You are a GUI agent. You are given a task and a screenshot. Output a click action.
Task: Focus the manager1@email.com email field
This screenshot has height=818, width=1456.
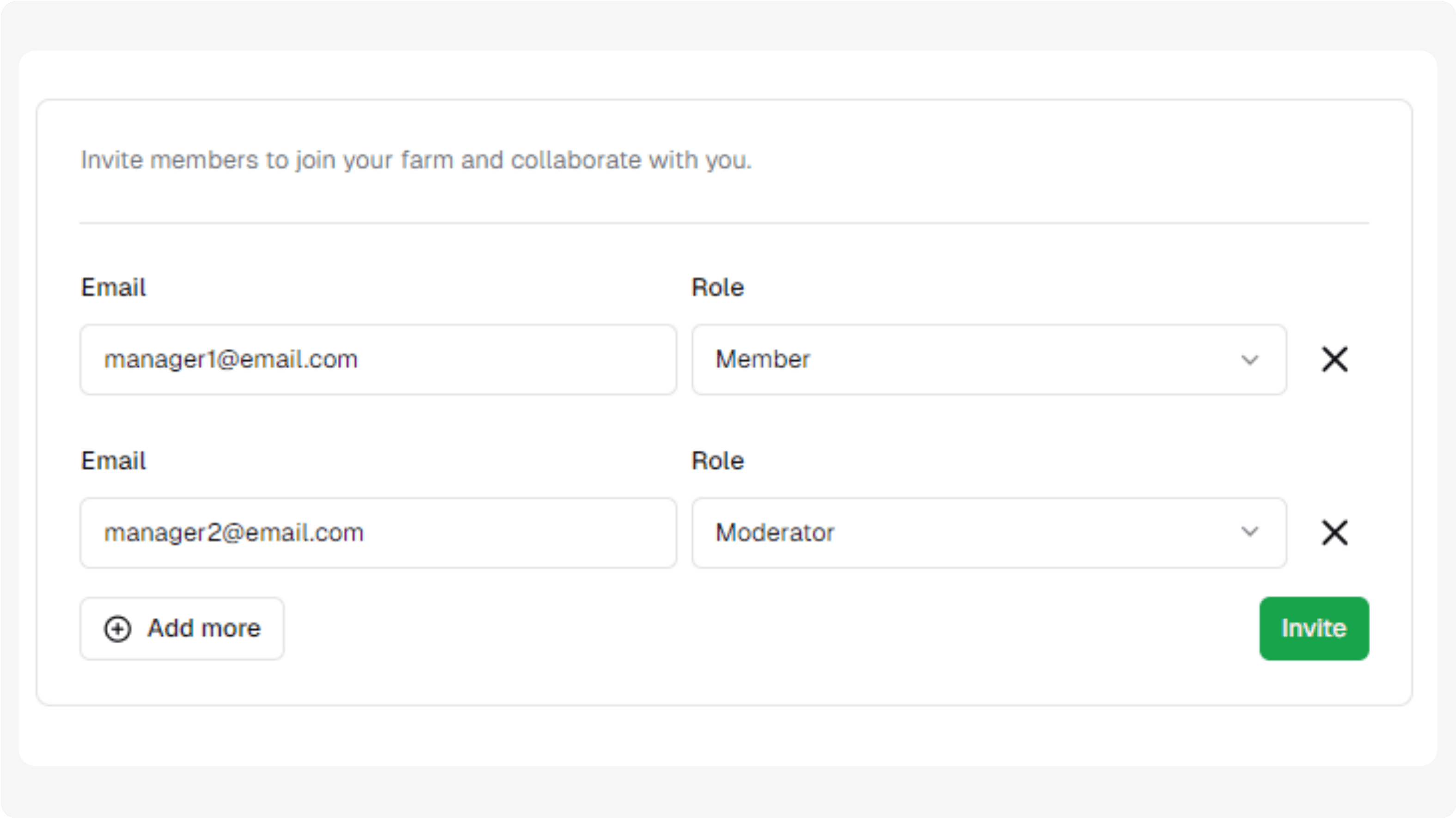click(x=378, y=360)
